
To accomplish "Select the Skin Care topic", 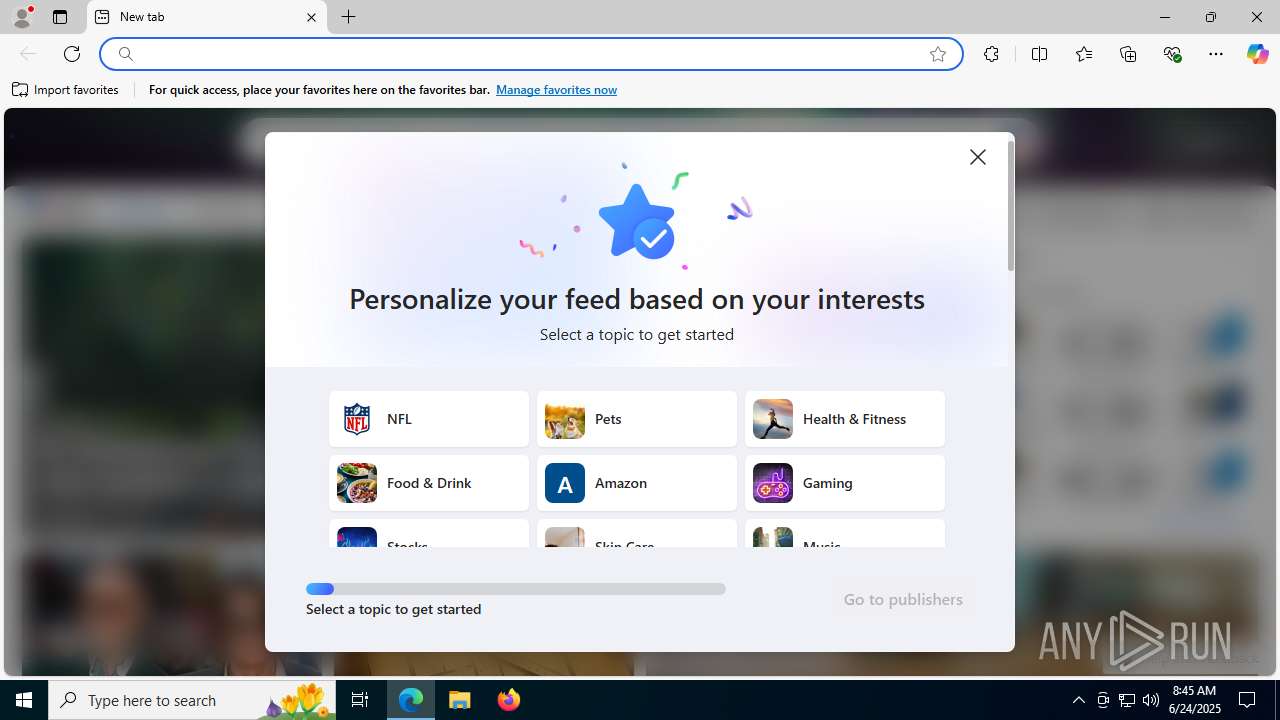I will pyautogui.click(x=637, y=534).
